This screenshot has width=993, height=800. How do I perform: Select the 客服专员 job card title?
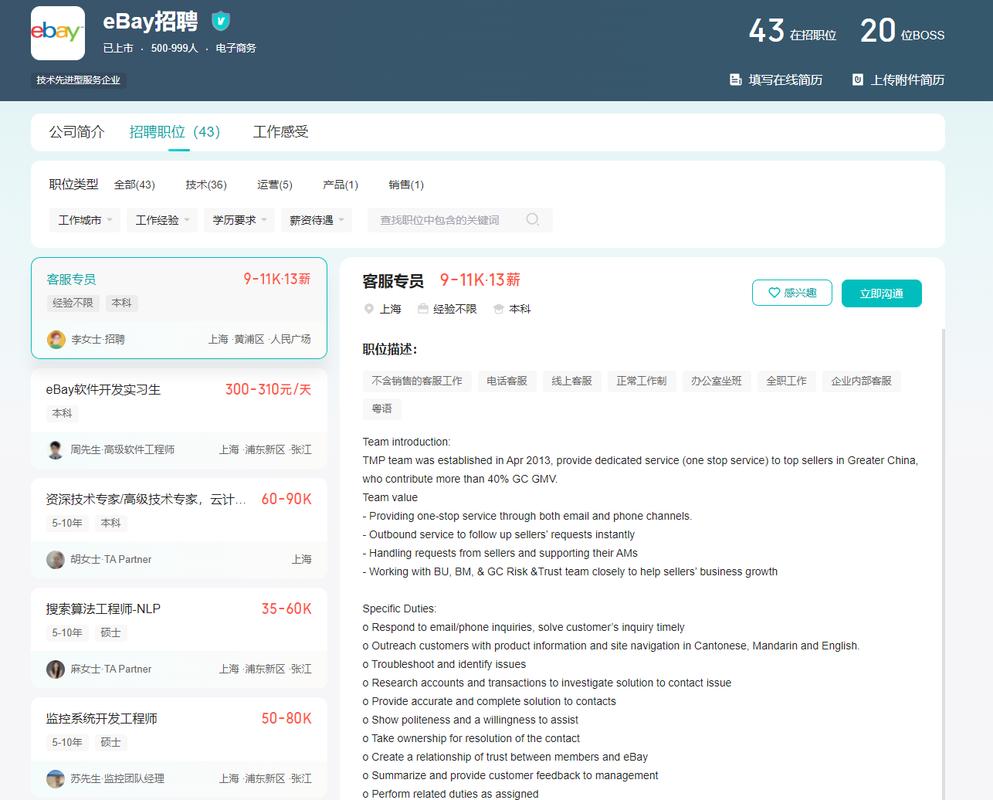71,279
